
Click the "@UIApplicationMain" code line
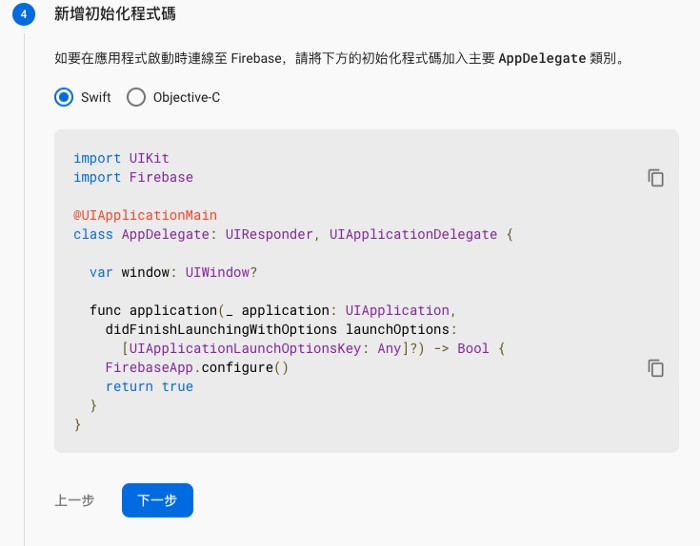coord(145,215)
